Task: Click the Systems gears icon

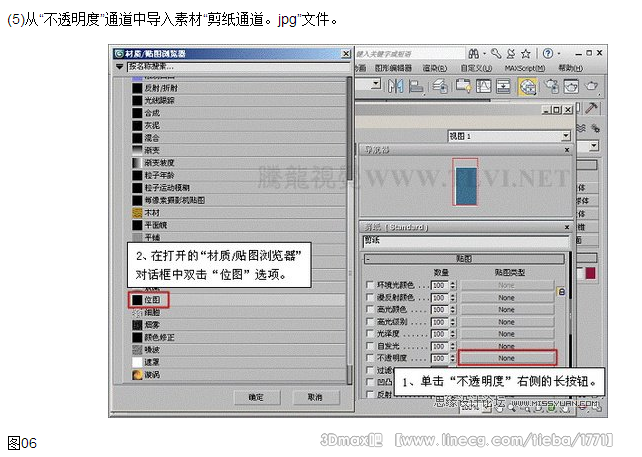Action: point(596,128)
